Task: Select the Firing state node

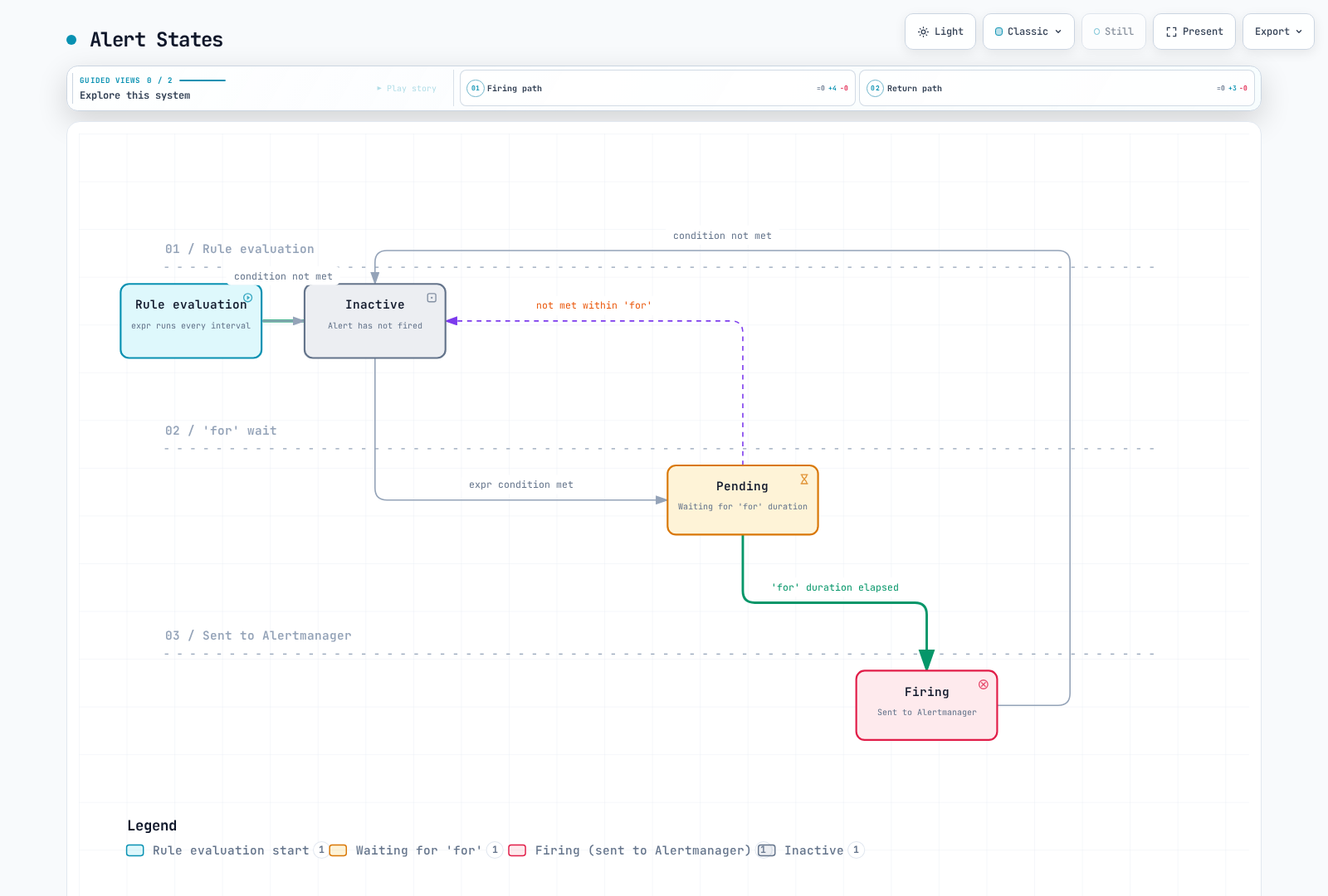Action: tap(927, 705)
